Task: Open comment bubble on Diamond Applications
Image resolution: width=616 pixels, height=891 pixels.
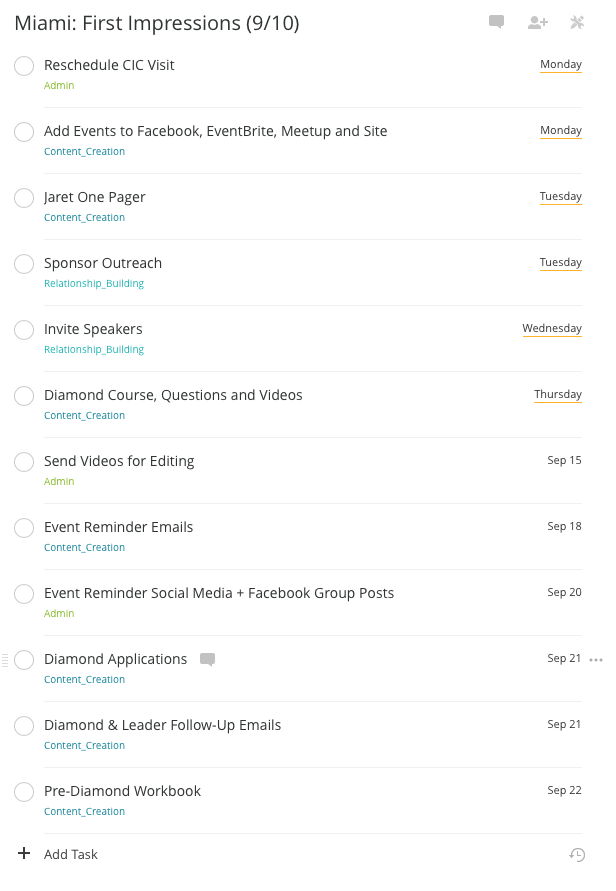Action: tap(207, 659)
